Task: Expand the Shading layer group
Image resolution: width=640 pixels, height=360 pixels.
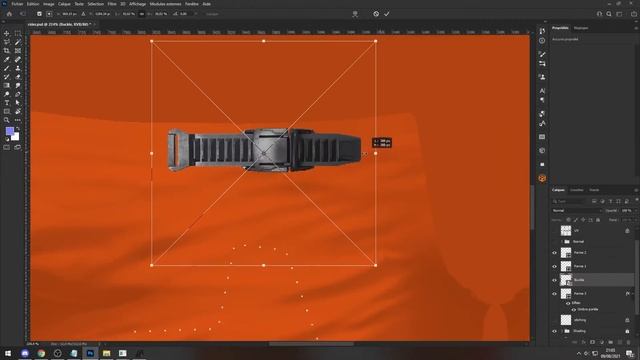Action: coord(562,331)
